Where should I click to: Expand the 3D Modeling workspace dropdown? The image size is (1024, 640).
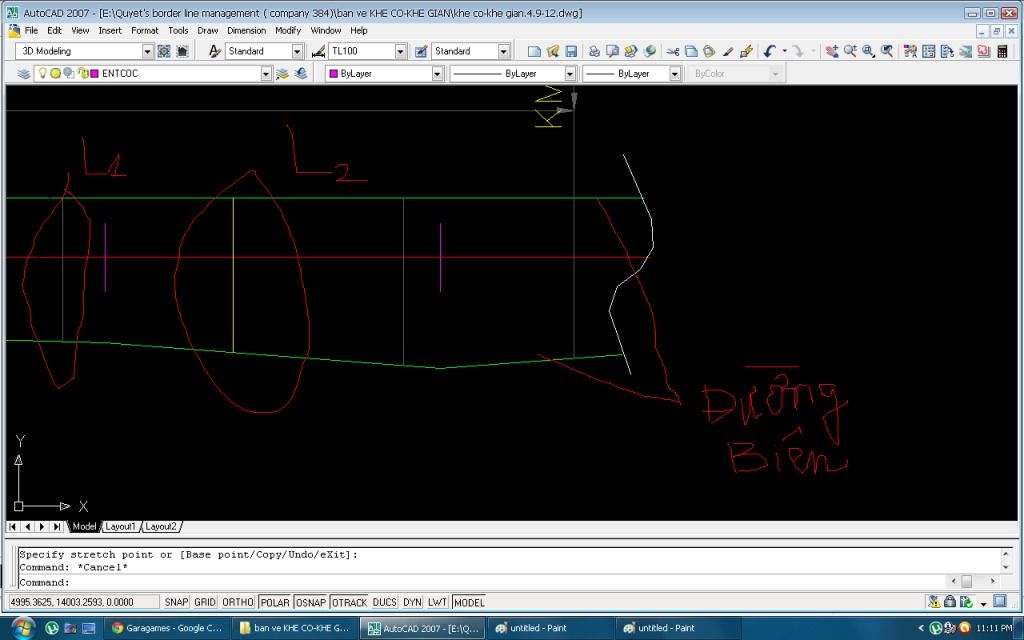tap(148, 51)
